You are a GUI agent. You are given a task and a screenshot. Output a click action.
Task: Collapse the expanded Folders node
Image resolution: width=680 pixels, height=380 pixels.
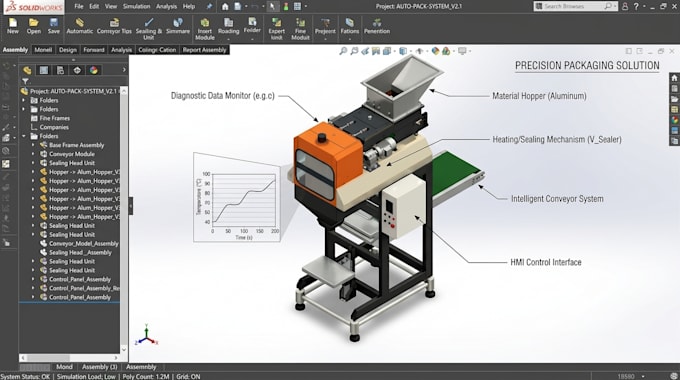point(24,136)
